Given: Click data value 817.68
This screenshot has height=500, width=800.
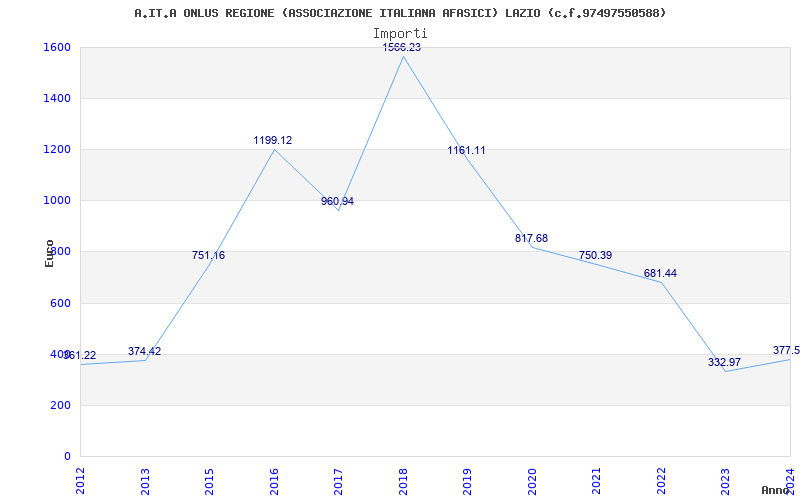Looking at the screenshot, I should tap(531, 238).
